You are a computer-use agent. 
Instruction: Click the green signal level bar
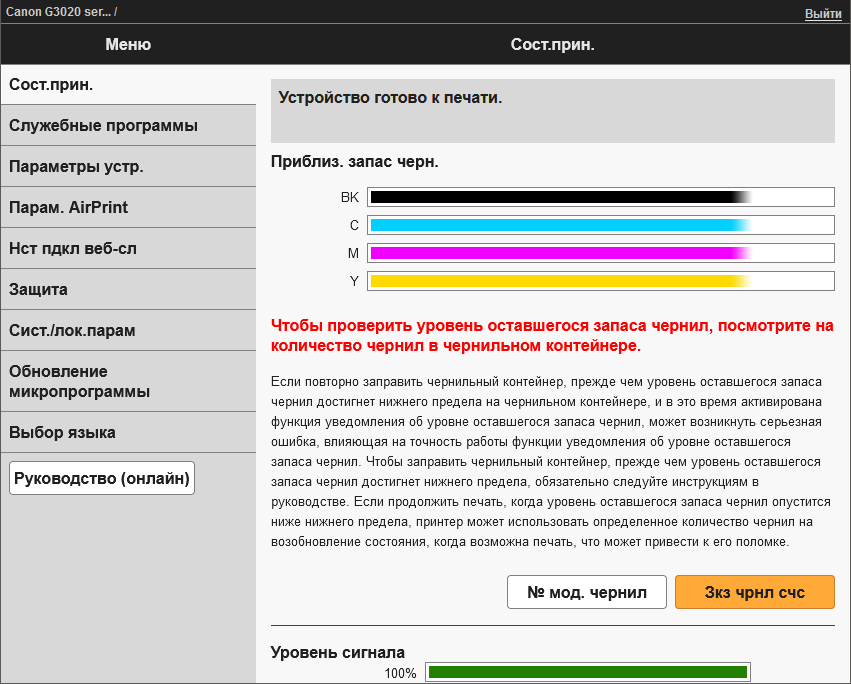click(x=587, y=672)
